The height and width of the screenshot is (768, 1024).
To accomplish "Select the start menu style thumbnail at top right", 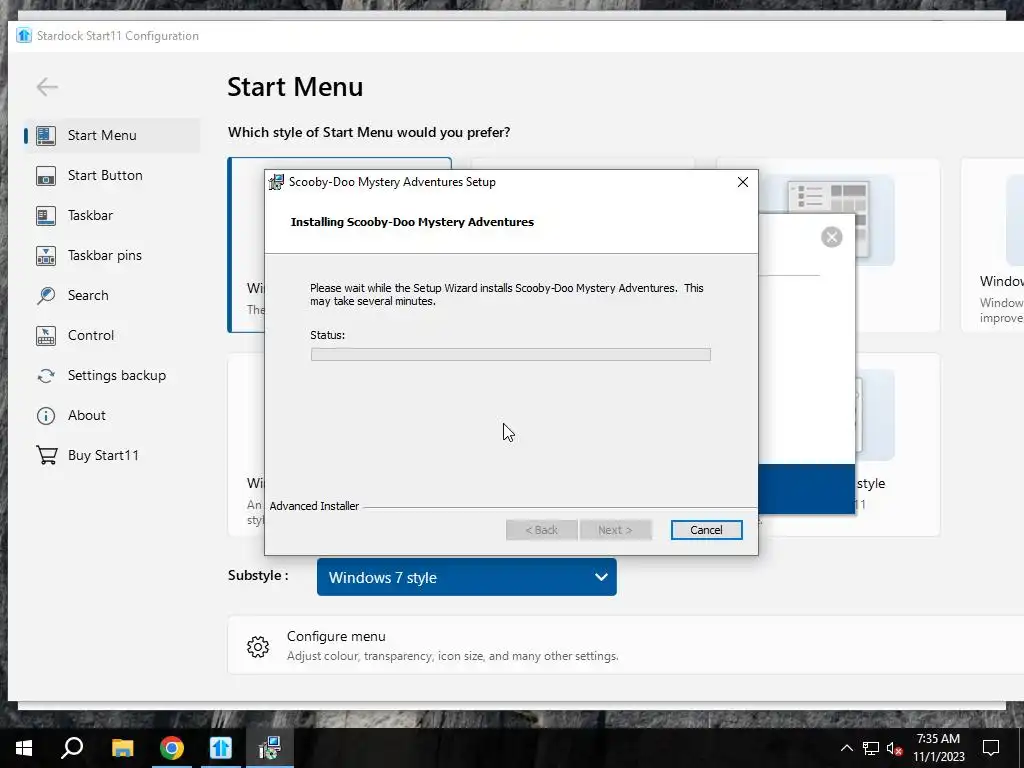I will click(x=829, y=219).
